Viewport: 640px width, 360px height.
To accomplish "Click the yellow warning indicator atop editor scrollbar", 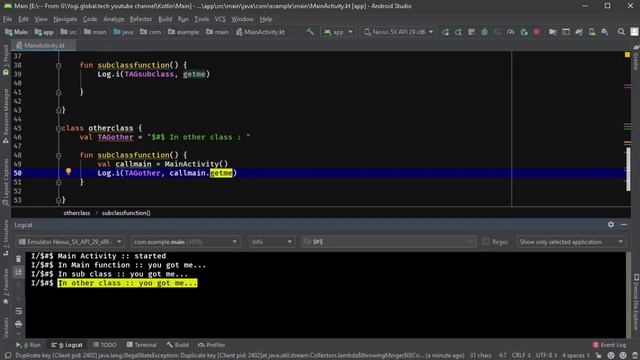I will [x=627, y=55].
